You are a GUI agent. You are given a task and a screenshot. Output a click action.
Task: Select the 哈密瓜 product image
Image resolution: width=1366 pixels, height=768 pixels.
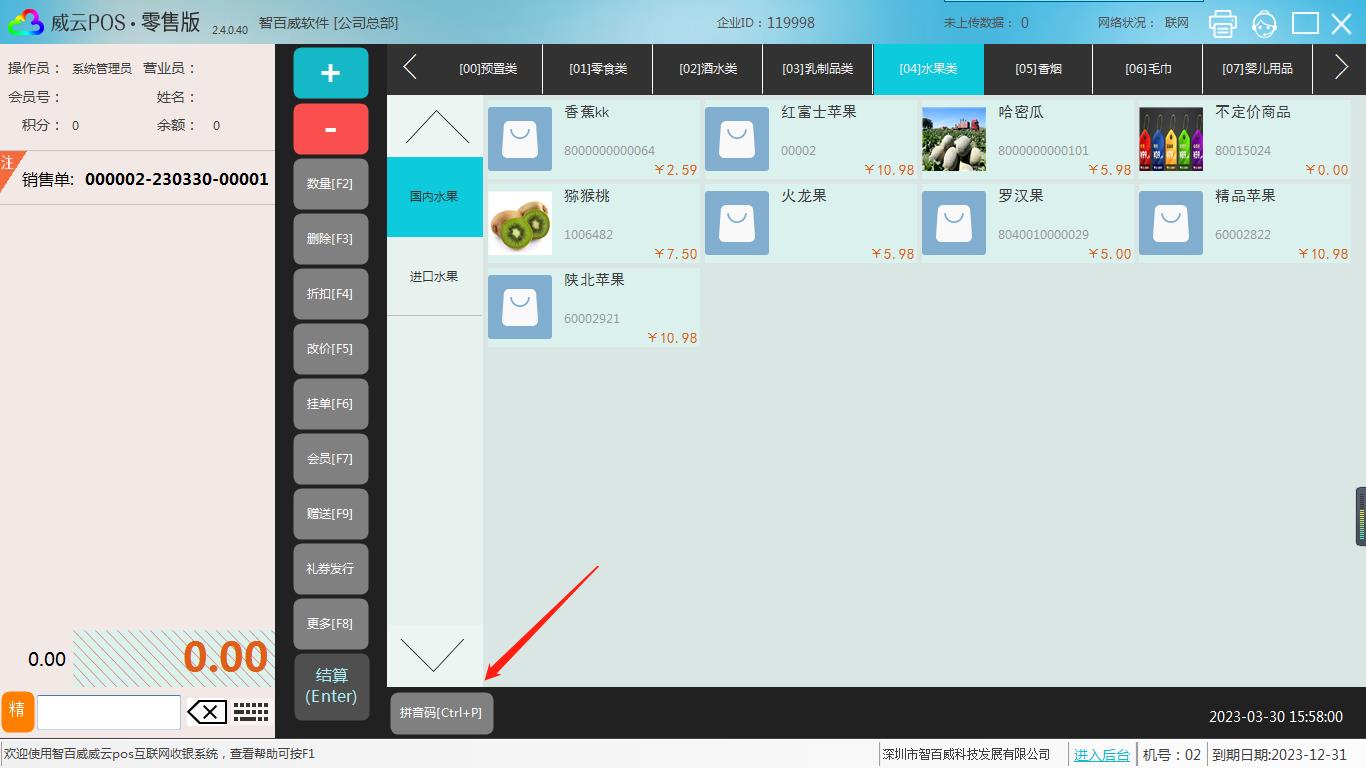click(953, 139)
